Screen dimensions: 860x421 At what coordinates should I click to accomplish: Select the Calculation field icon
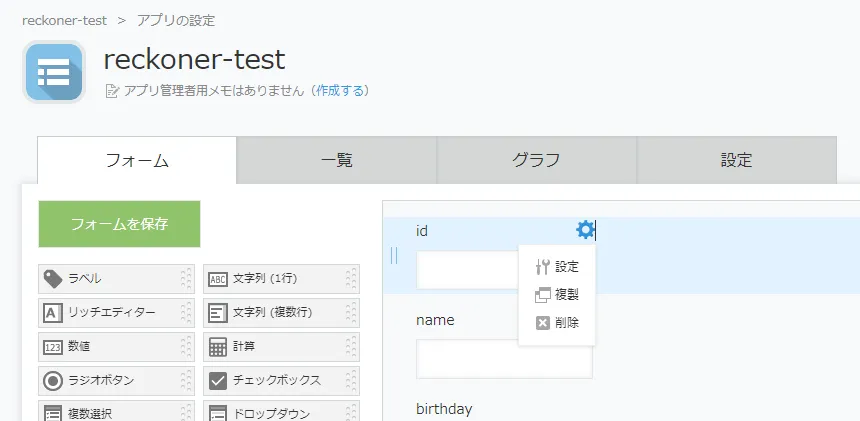pos(217,347)
